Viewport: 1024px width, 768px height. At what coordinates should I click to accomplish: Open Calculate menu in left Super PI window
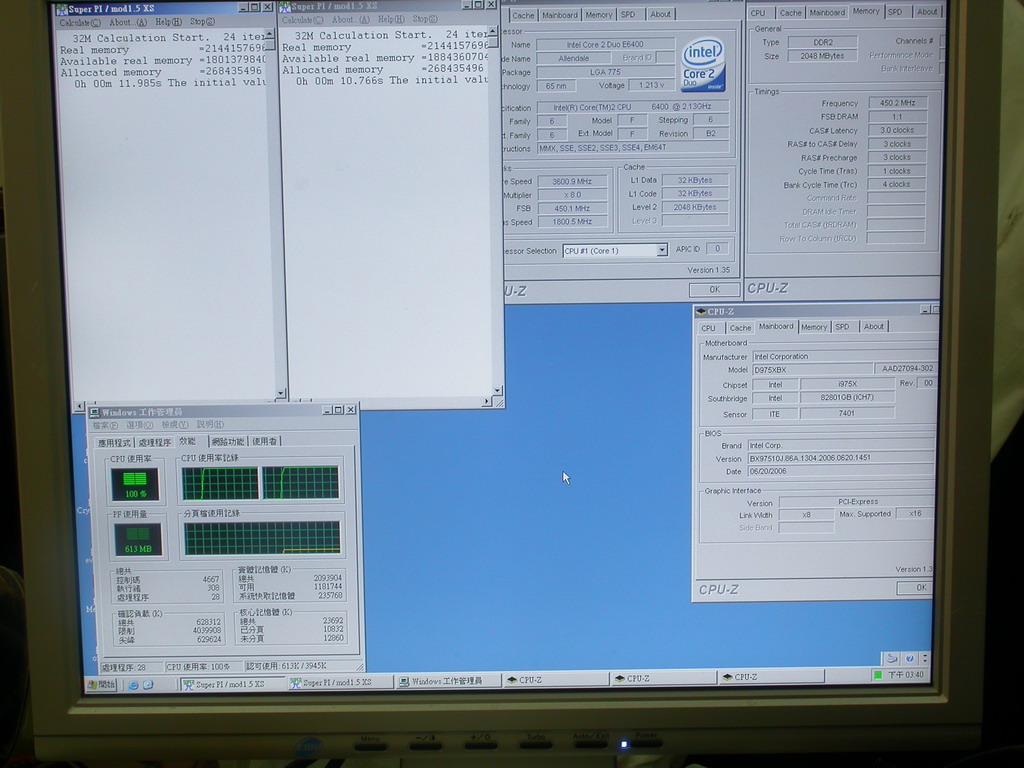coord(80,23)
